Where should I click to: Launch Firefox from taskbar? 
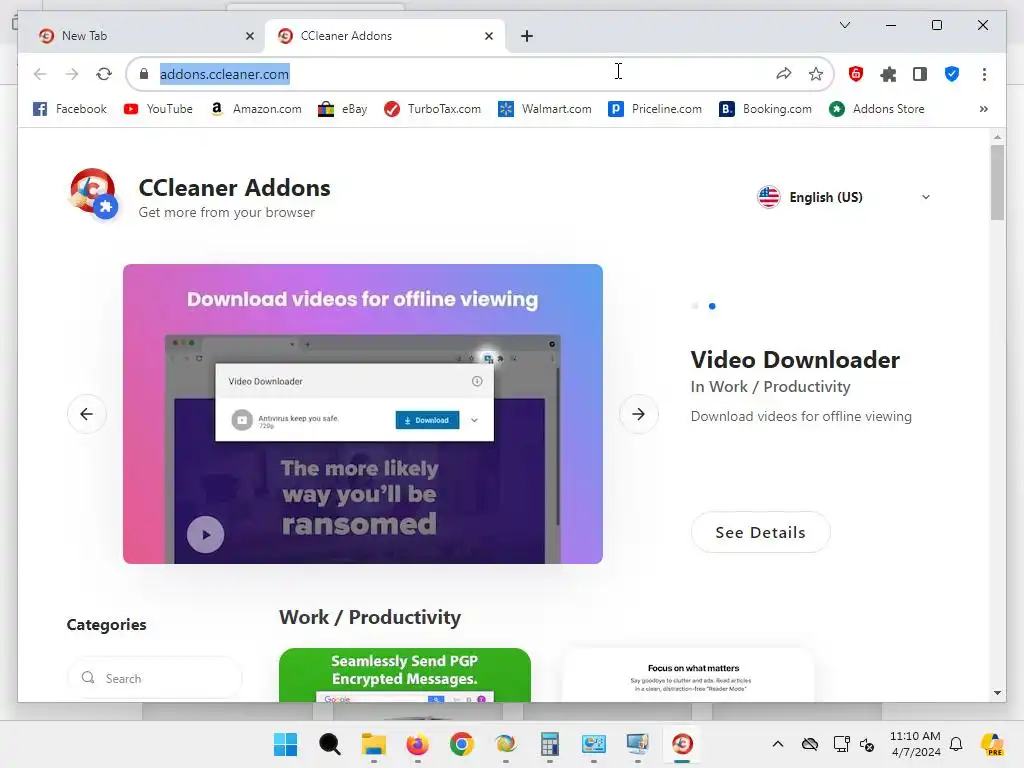tap(417, 744)
